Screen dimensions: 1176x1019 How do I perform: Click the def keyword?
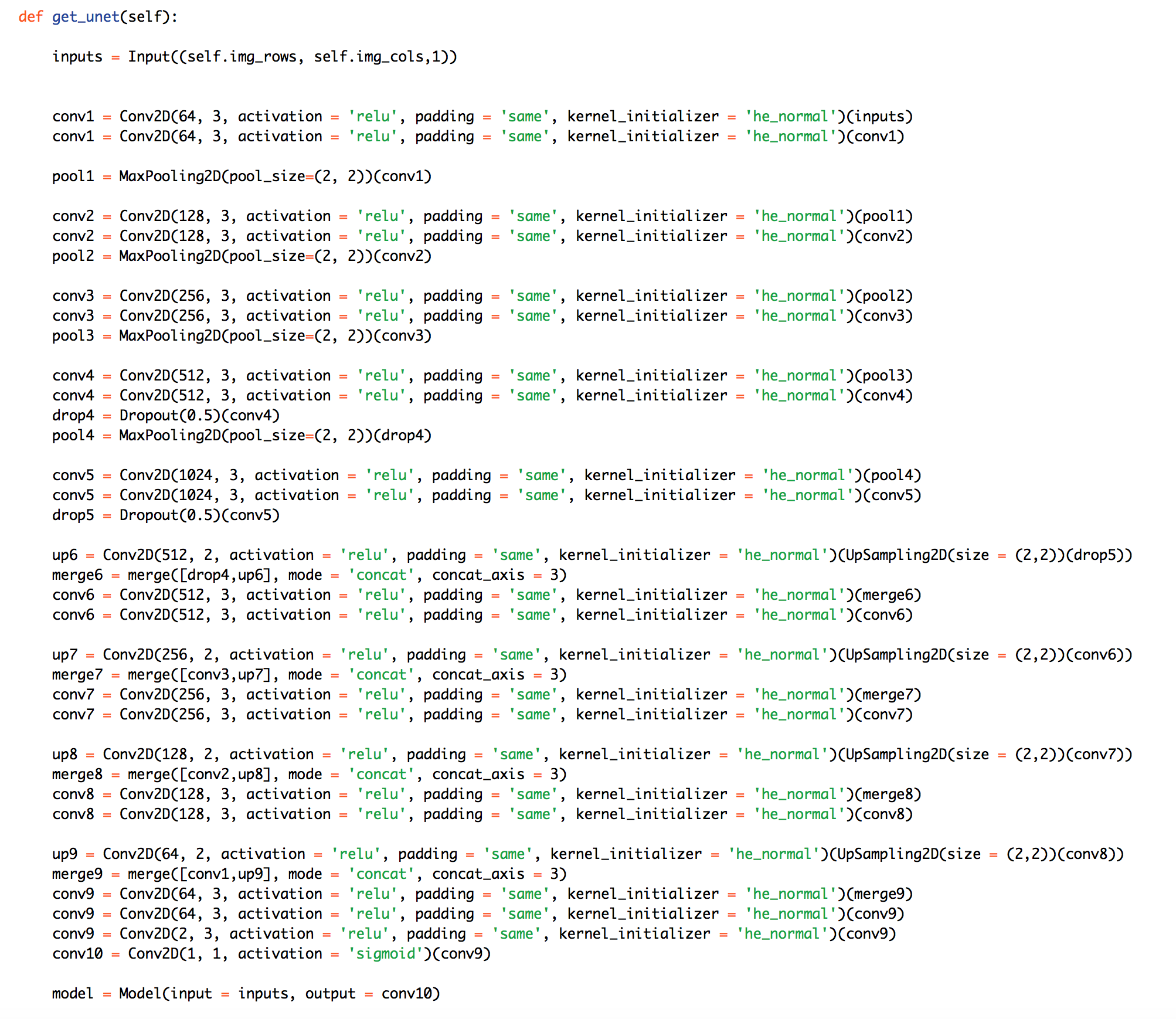(30, 16)
